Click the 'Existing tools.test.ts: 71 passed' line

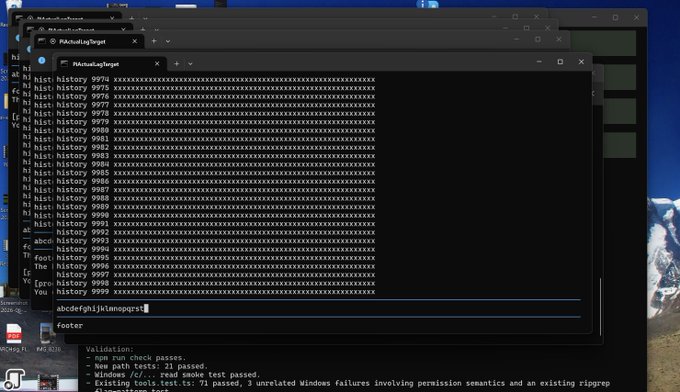[348, 383]
